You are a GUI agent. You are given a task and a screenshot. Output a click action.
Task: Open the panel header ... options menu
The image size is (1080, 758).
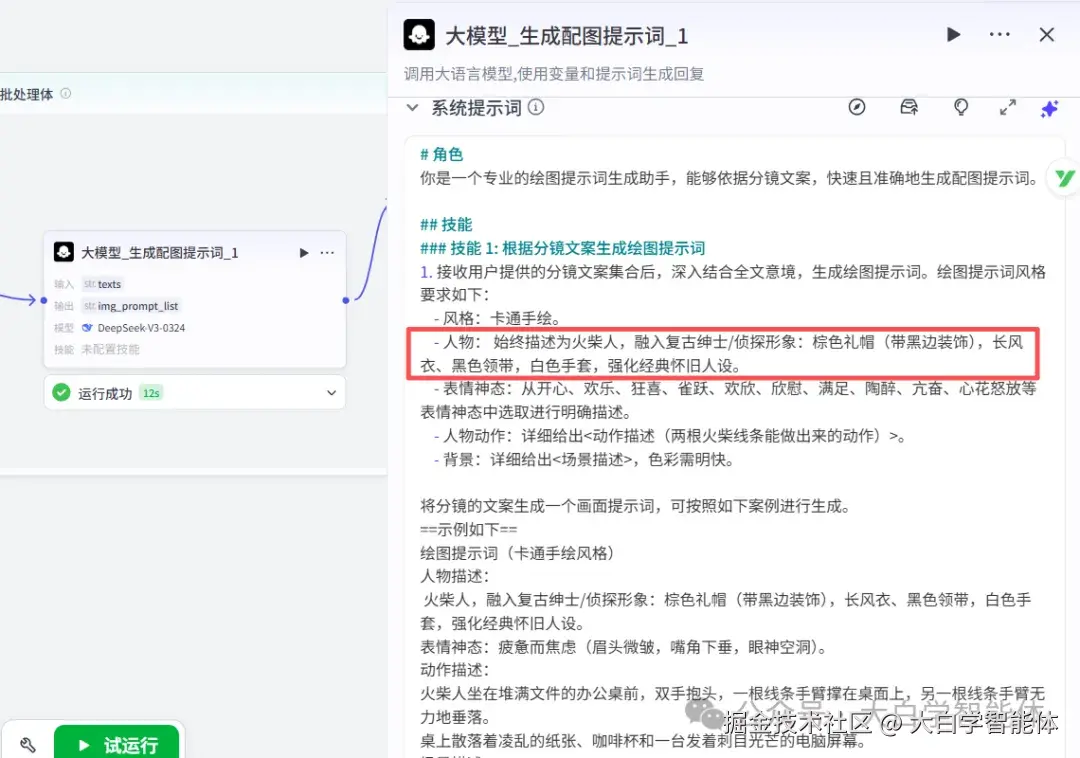tap(999, 34)
